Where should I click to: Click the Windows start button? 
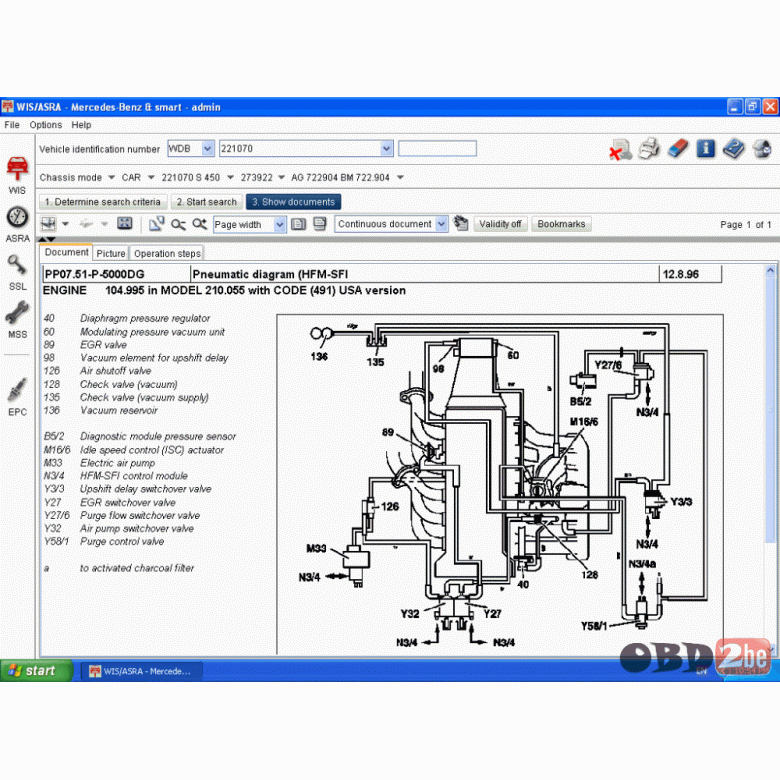tap(36, 671)
